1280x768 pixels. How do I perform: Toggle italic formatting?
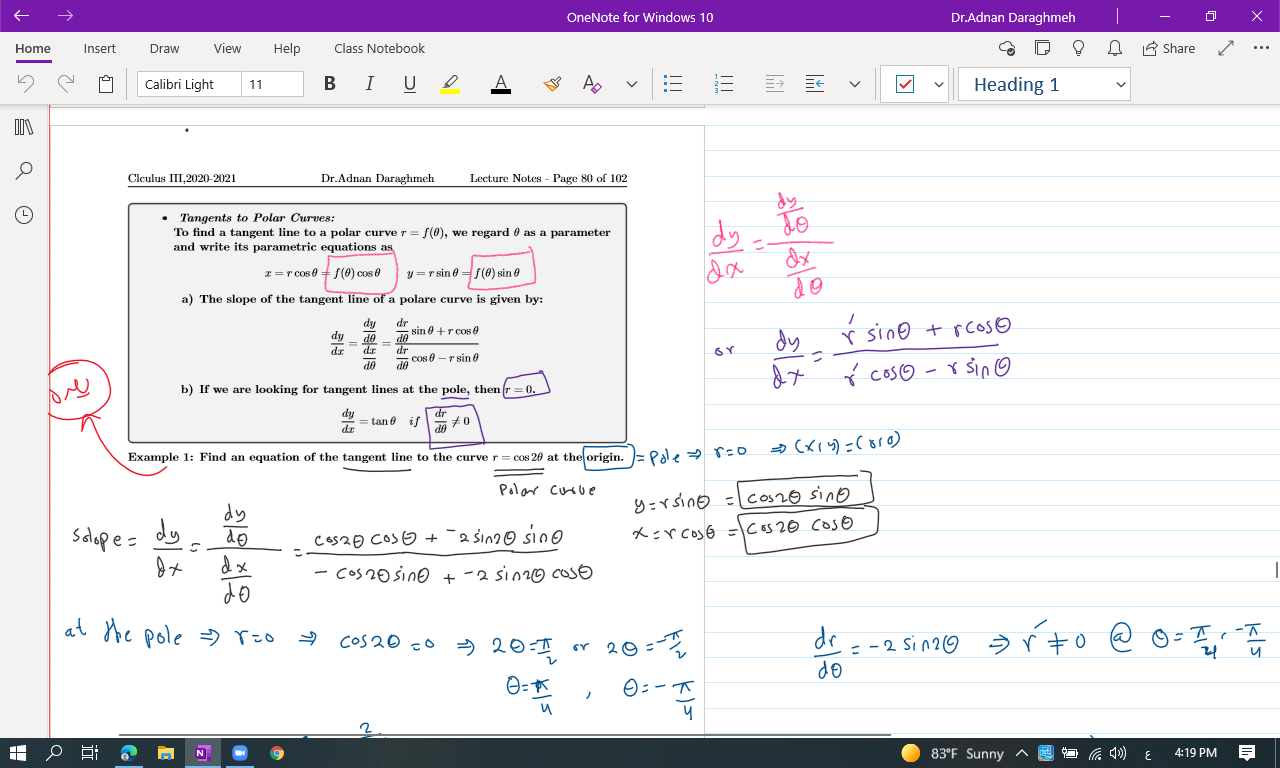coord(369,84)
